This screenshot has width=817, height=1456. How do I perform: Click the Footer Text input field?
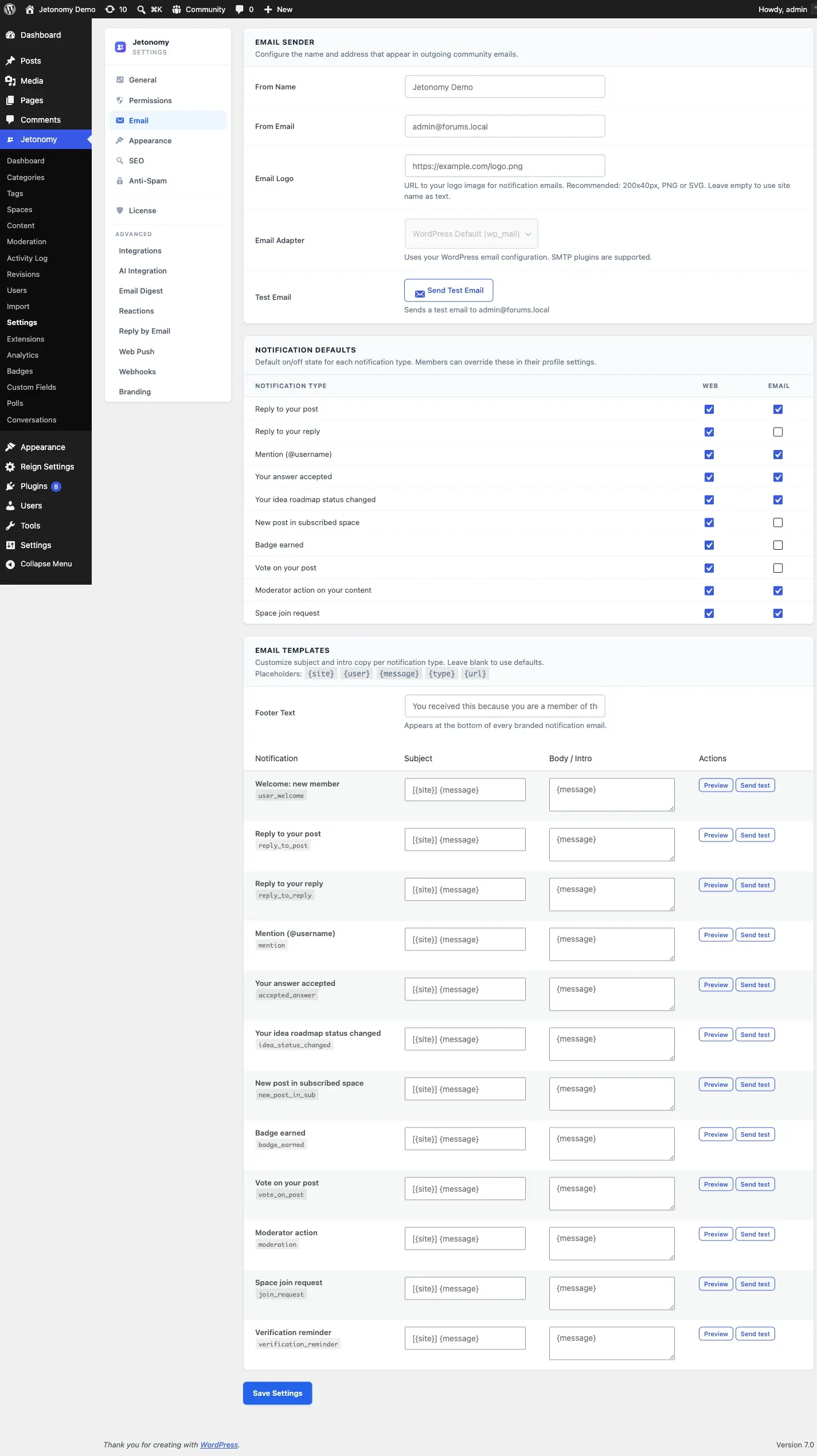[x=505, y=706]
